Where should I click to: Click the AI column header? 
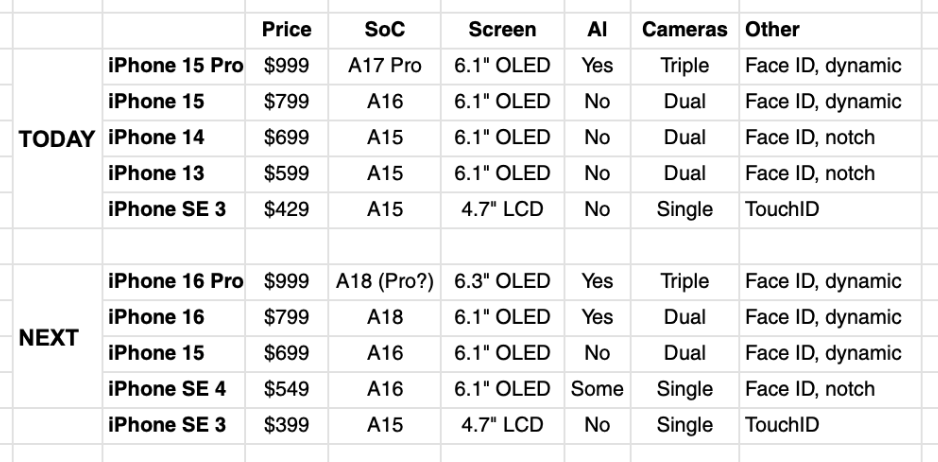pos(597,30)
